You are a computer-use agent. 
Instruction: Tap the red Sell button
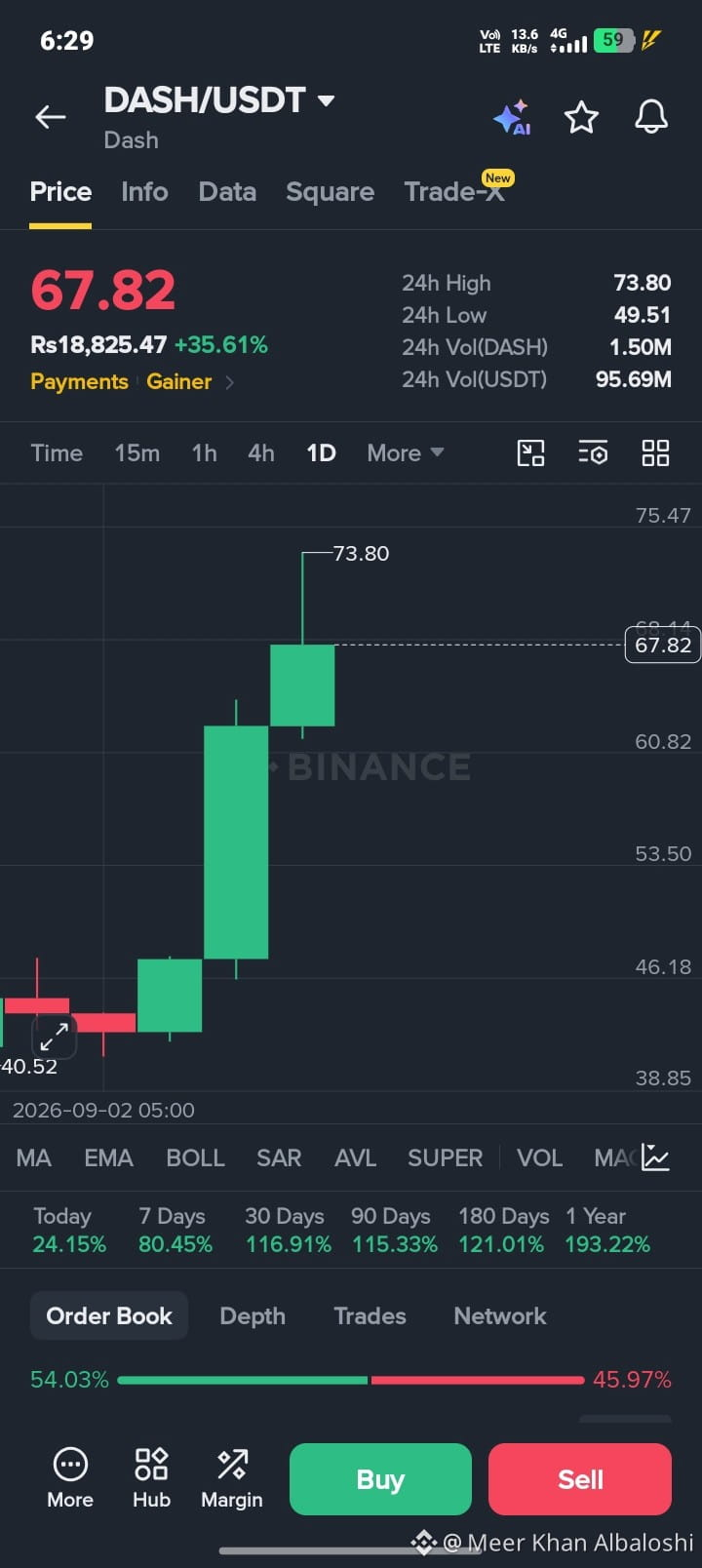580,1479
